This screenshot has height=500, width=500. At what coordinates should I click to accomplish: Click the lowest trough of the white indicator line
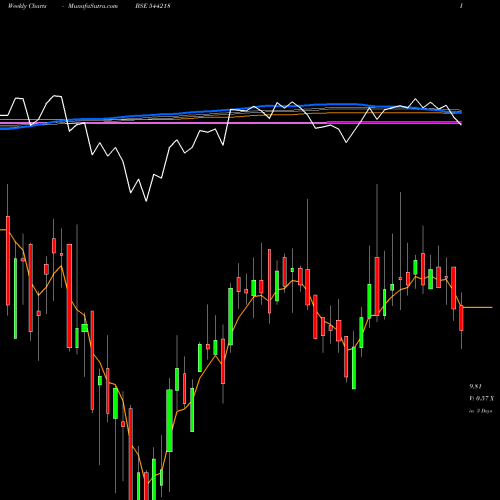[146, 200]
